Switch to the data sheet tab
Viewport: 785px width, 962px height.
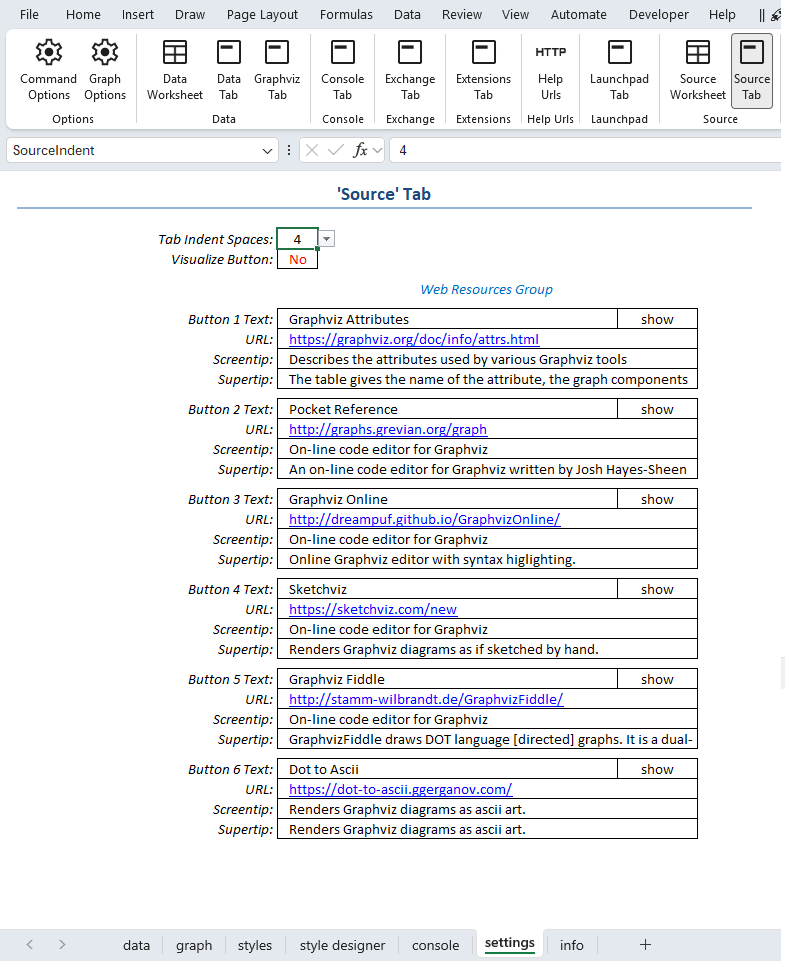[x=136, y=945]
